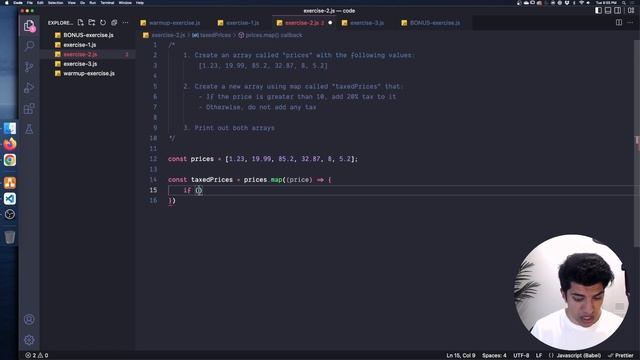This screenshot has height=360, width=640.
Task: Switch to exercise-3.js tab
Action: coord(363,23)
